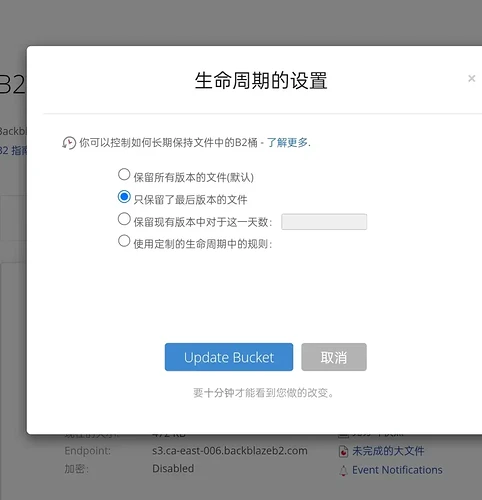Click the file icon beside 未完成的大文件
The height and width of the screenshot is (500, 482).
[343, 451]
